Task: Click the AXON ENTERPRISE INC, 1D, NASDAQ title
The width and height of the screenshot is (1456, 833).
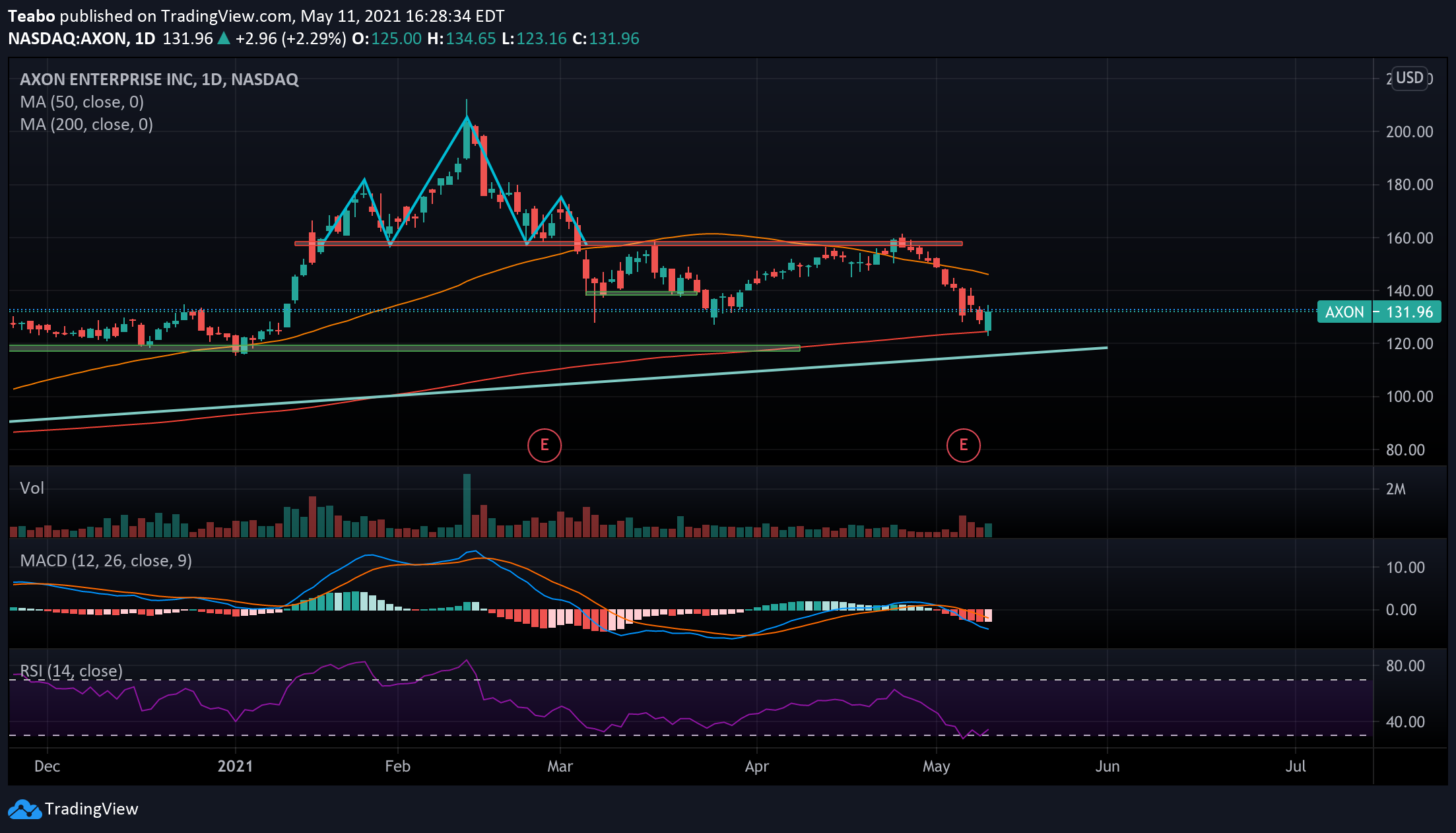Action: (x=159, y=80)
